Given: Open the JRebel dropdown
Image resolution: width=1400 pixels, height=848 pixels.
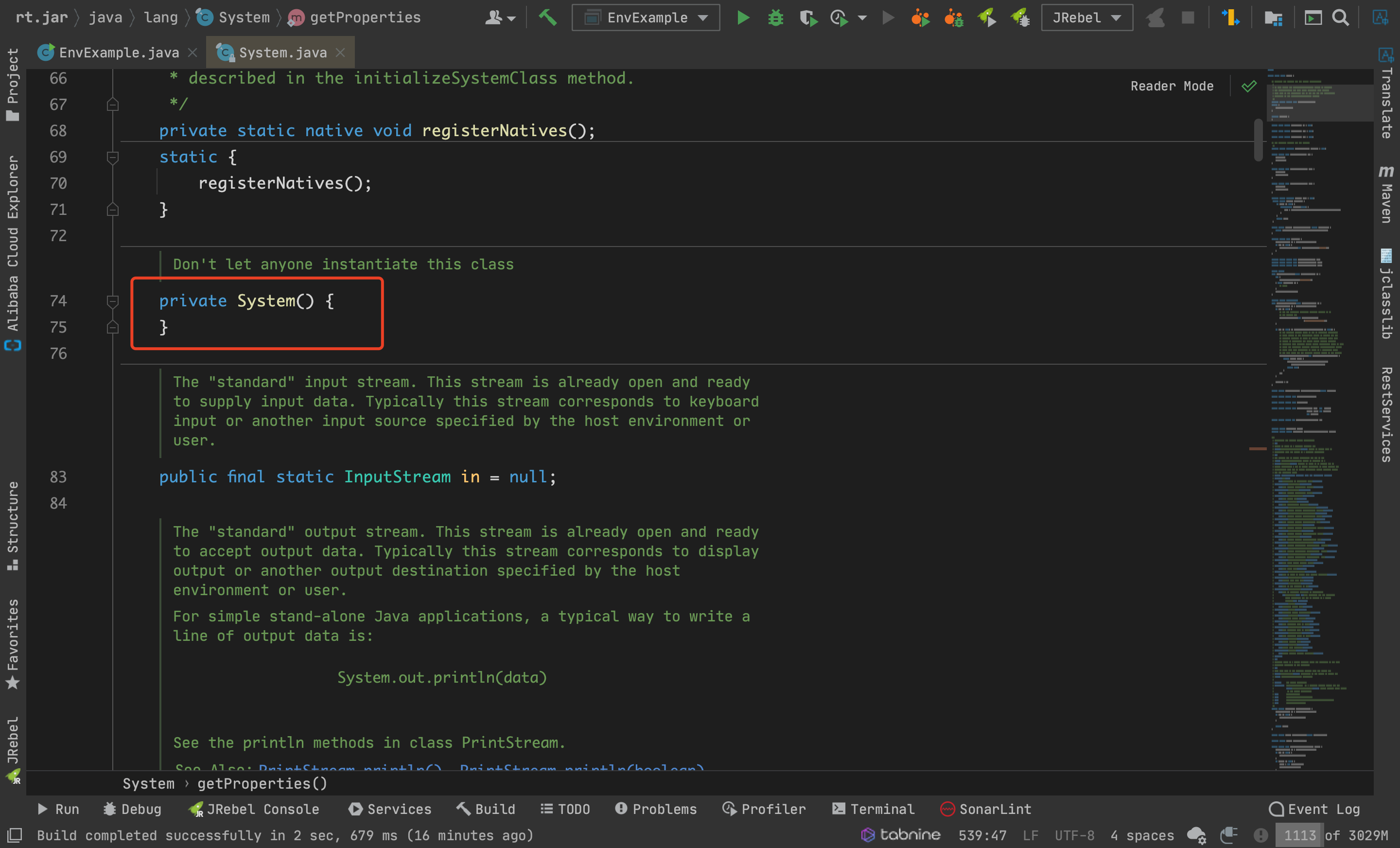Looking at the screenshot, I should pos(1086,18).
